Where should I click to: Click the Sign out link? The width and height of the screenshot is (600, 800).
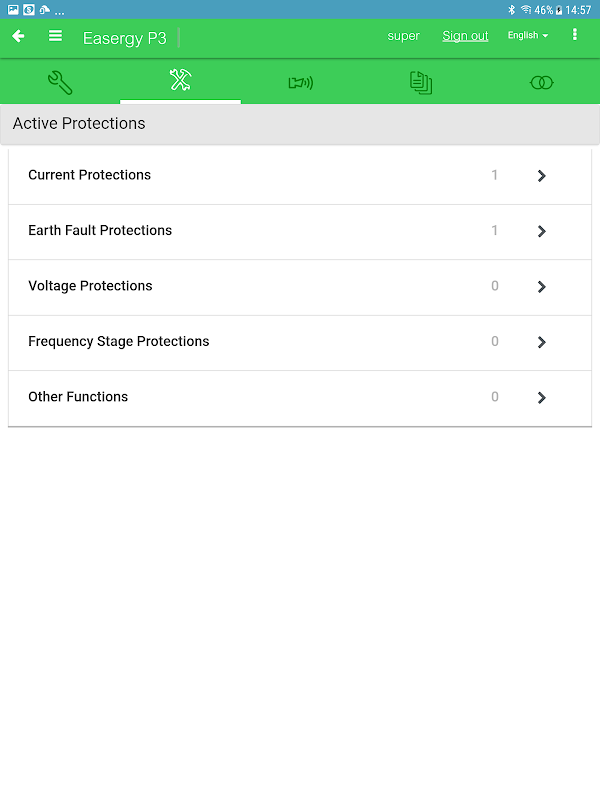point(465,36)
